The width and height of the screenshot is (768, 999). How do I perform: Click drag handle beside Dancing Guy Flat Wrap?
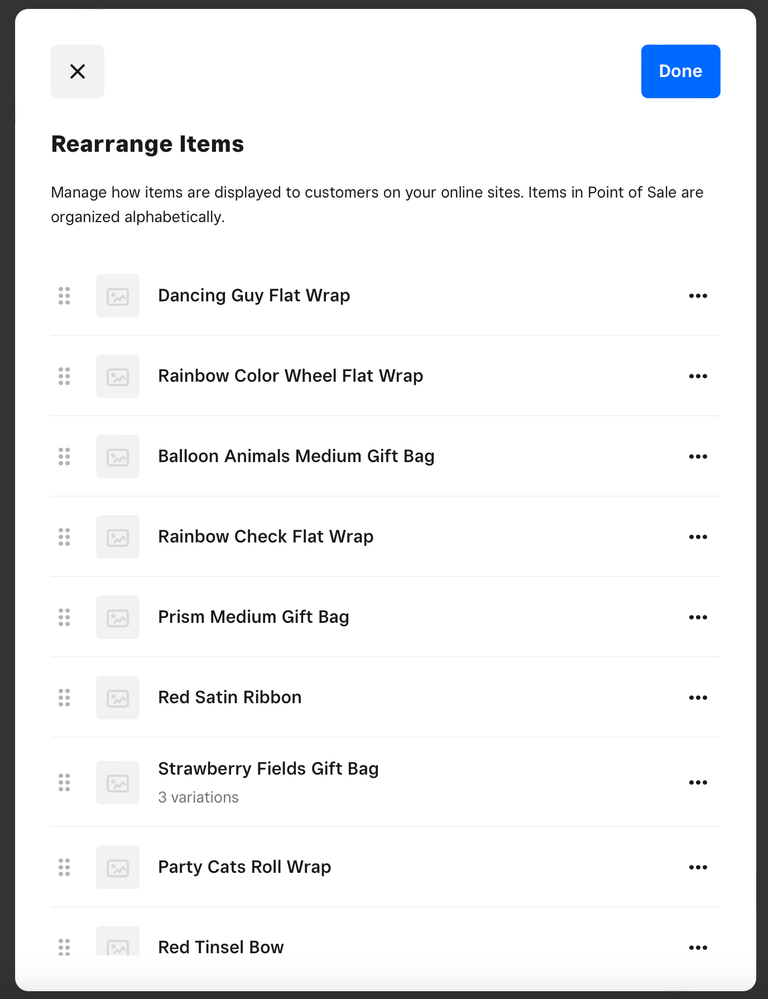tap(64, 296)
